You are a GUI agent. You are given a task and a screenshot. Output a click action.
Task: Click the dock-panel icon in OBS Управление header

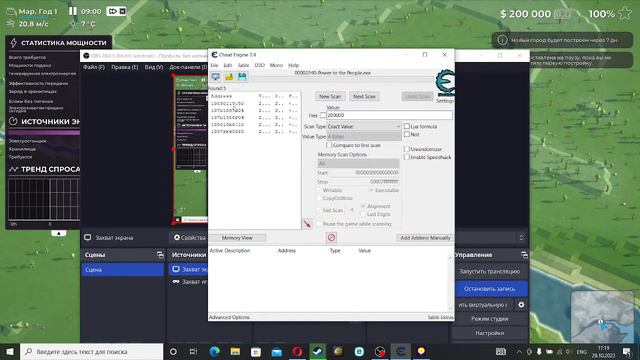click(x=524, y=255)
